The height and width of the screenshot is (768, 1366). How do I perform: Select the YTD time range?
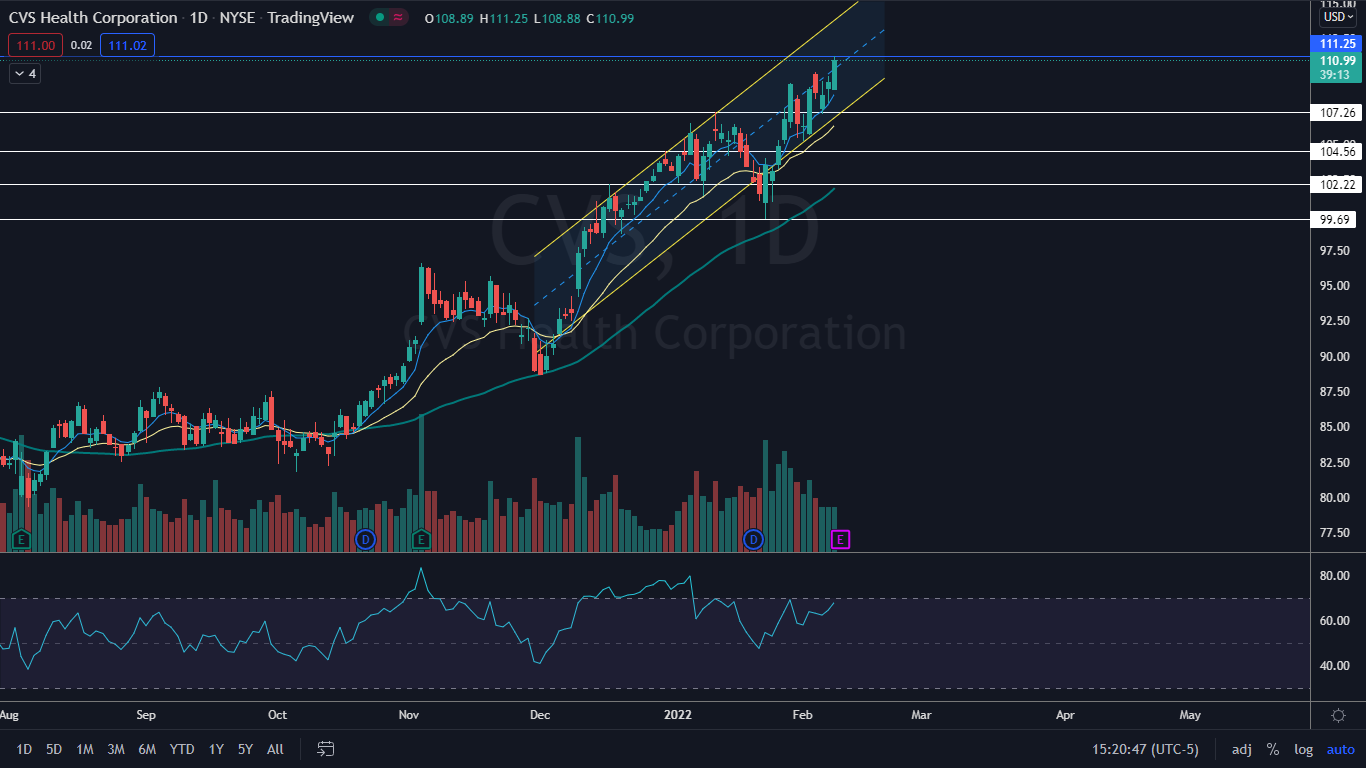[182, 749]
